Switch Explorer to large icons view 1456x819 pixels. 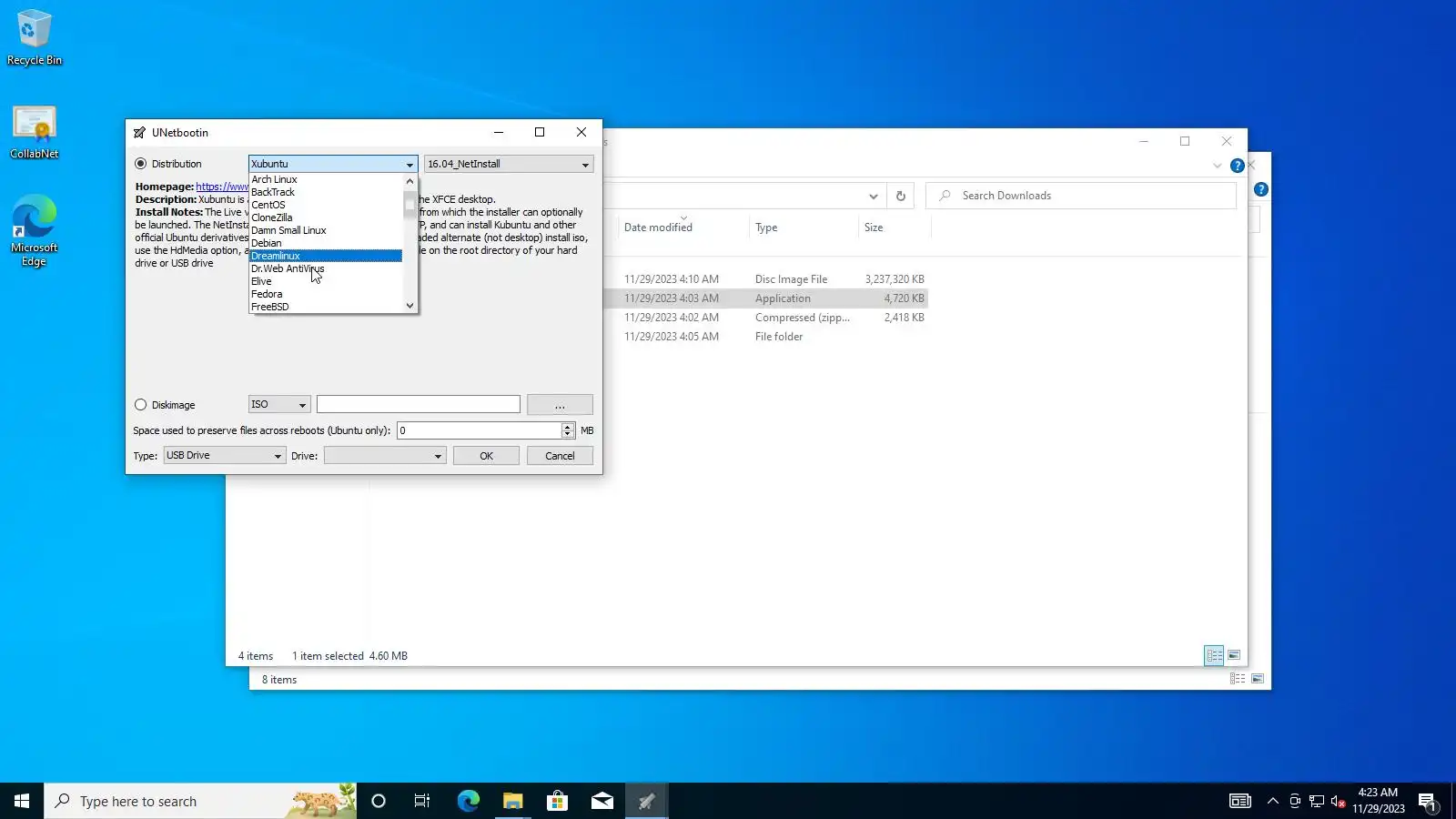(x=1234, y=655)
